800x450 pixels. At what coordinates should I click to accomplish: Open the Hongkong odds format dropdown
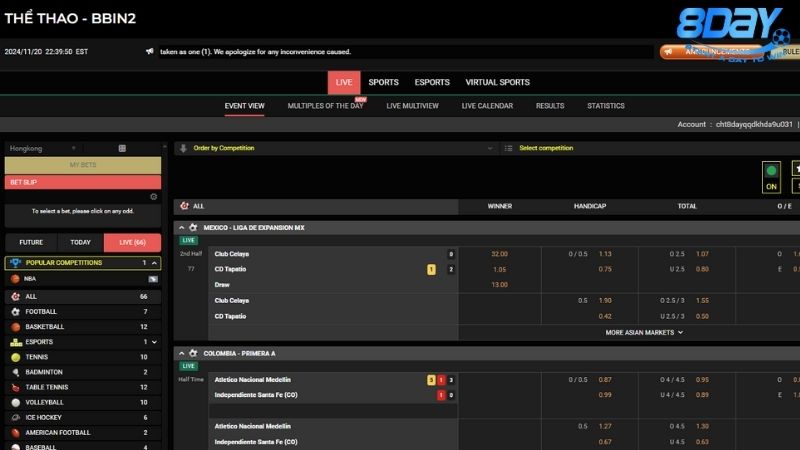point(43,148)
